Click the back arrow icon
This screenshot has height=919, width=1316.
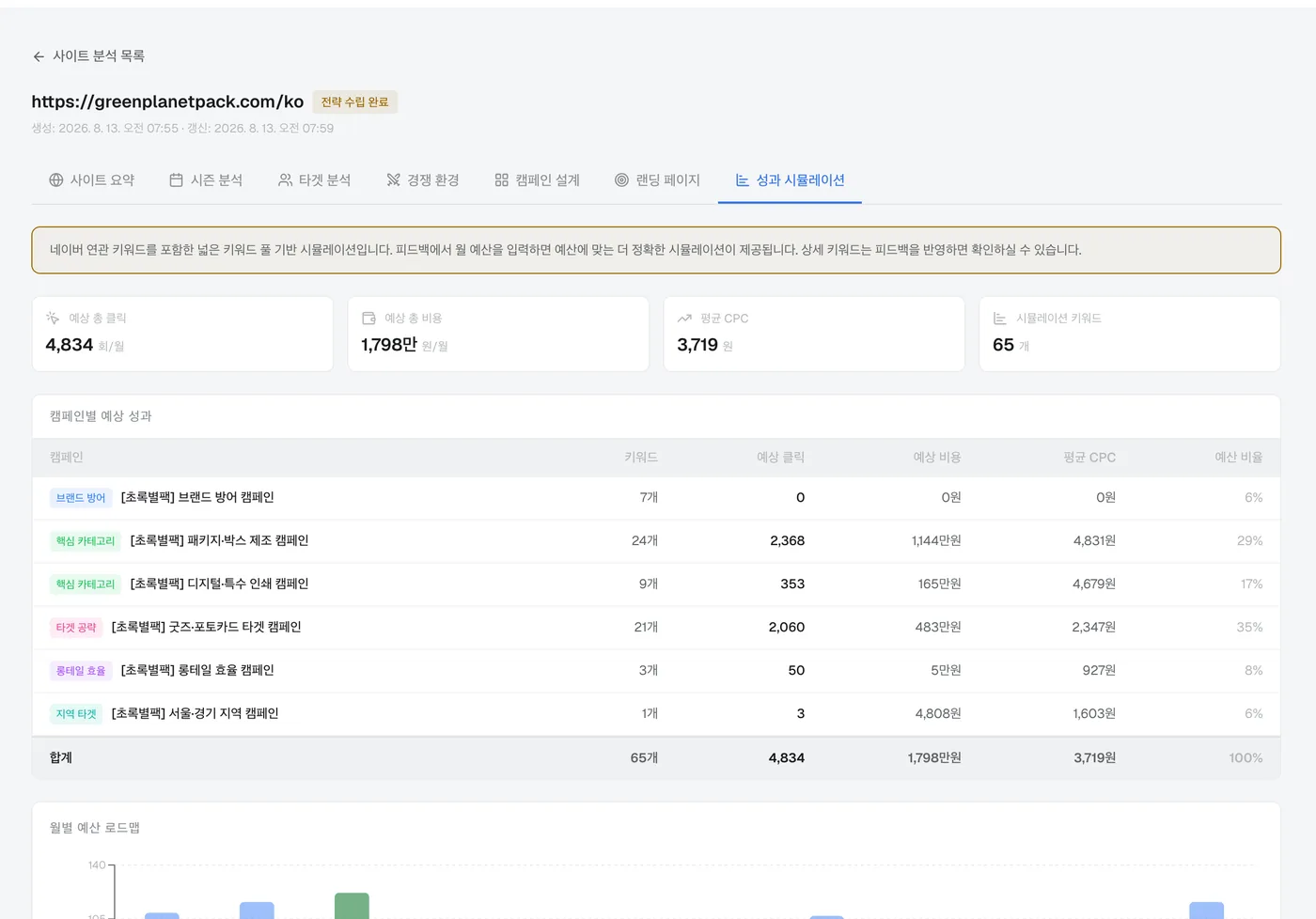tap(39, 56)
